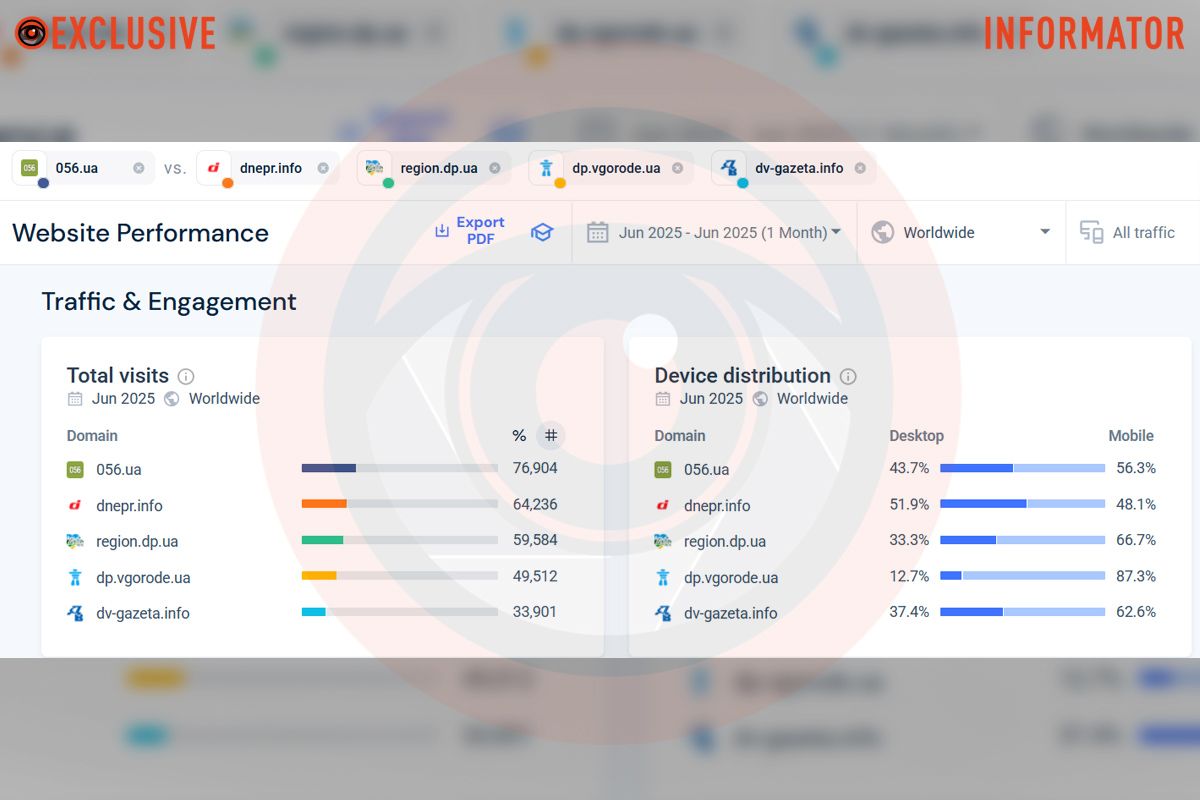Click the info icon beside Total visits
Viewport: 1200px width, 800px height.
coord(186,376)
